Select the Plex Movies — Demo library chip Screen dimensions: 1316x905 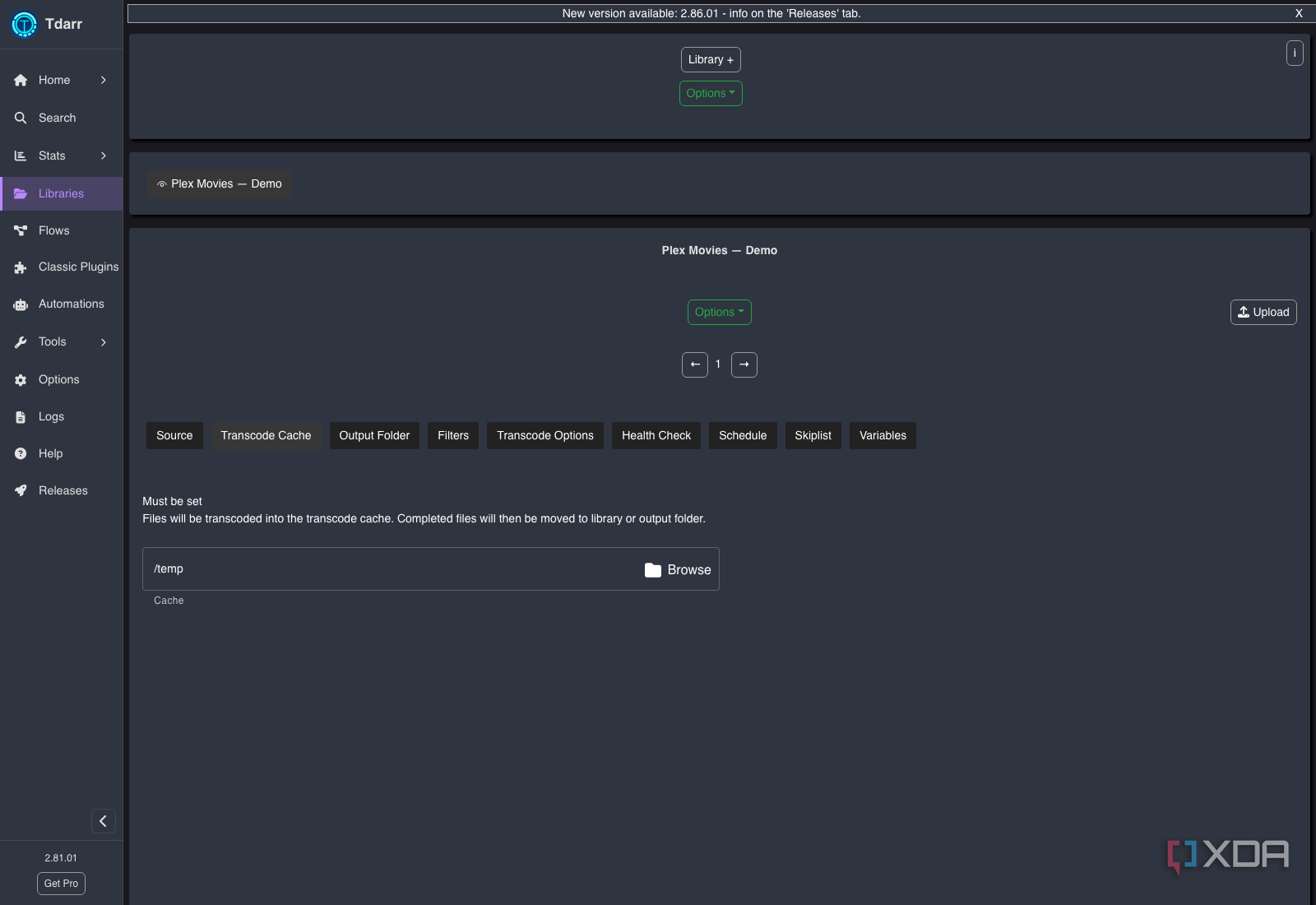pyautogui.click(x=220, y=184)
